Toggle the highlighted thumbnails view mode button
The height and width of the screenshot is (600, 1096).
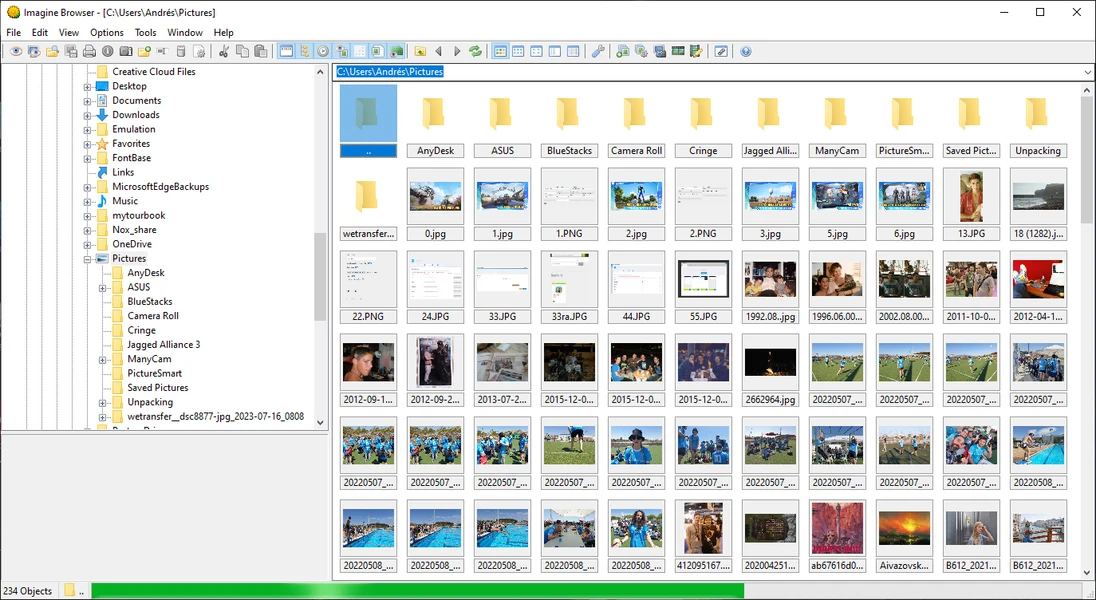point(500,51)
